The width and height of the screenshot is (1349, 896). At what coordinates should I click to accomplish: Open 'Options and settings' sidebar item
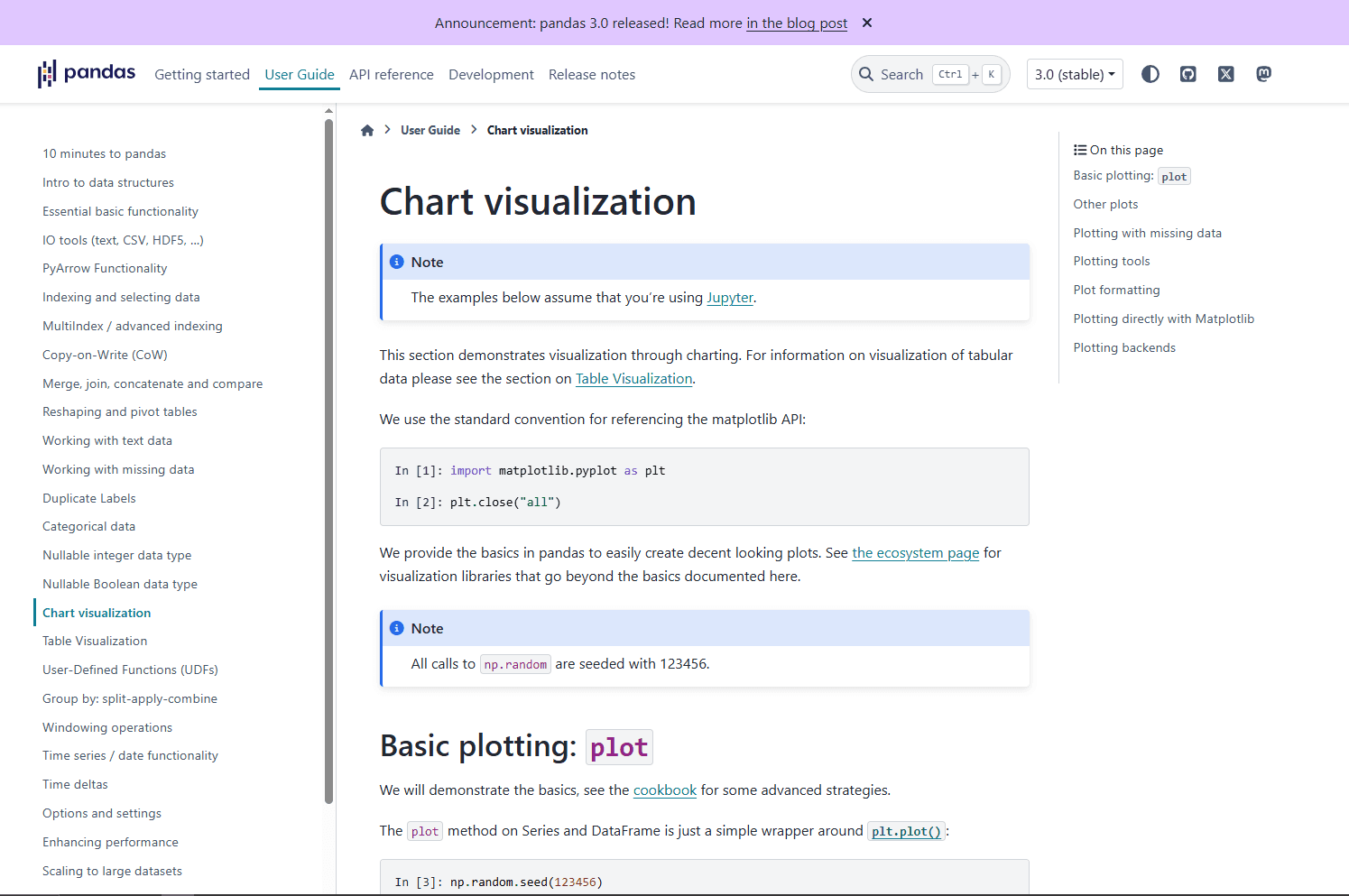pyautogui.click(x=102, y=813)
